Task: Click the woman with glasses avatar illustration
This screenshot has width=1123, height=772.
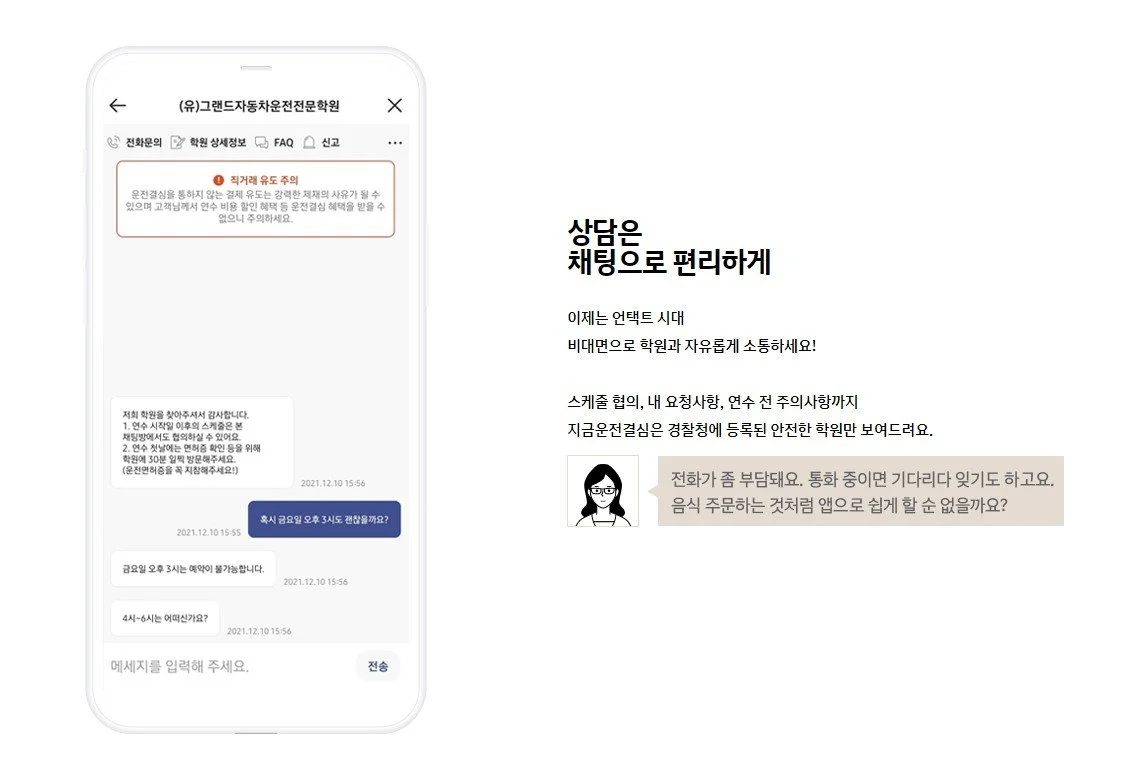Action: click(603, 491)
